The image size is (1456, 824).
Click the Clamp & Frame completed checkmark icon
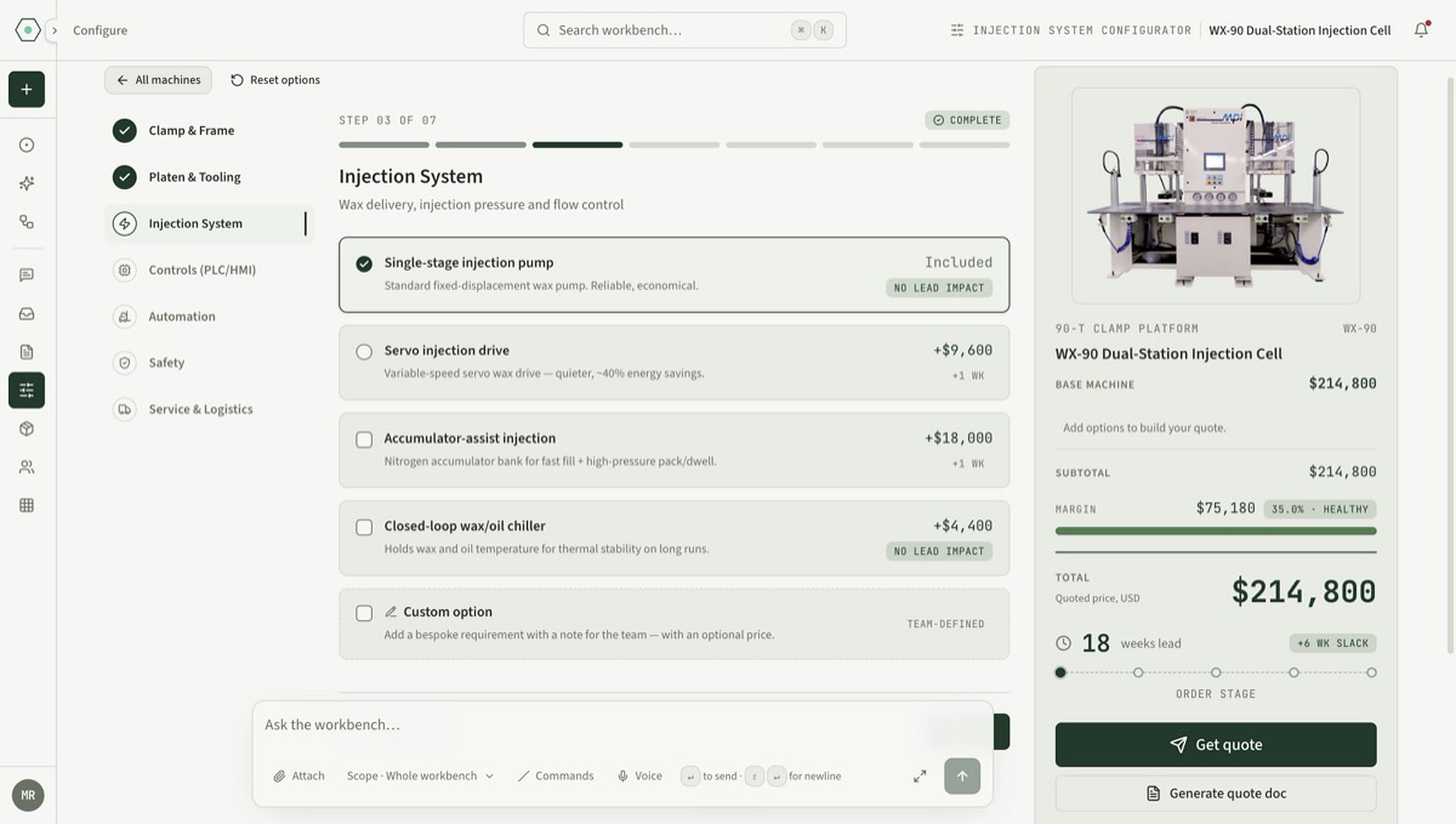coord(124,130)
